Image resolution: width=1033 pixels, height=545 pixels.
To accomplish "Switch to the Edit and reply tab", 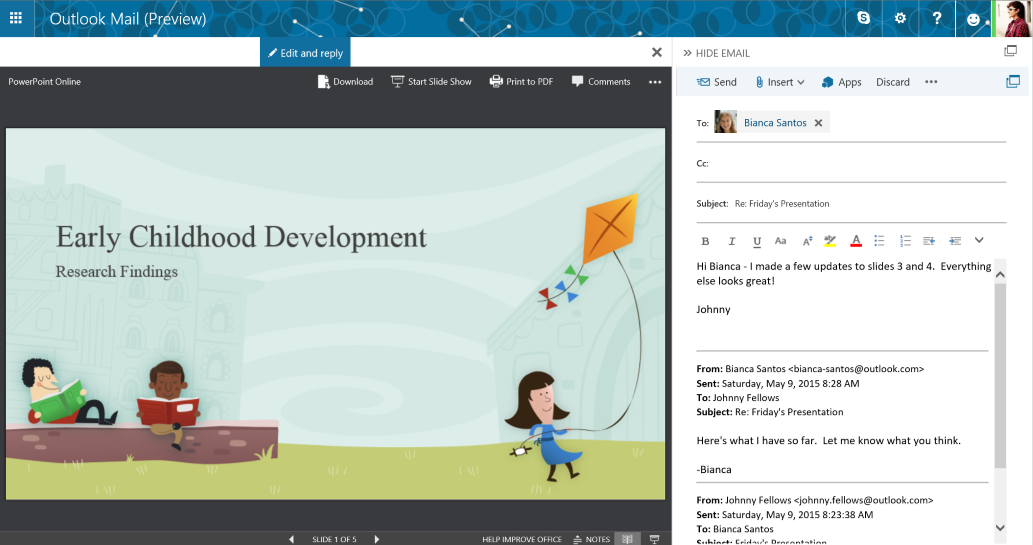I will coord(305,53).
